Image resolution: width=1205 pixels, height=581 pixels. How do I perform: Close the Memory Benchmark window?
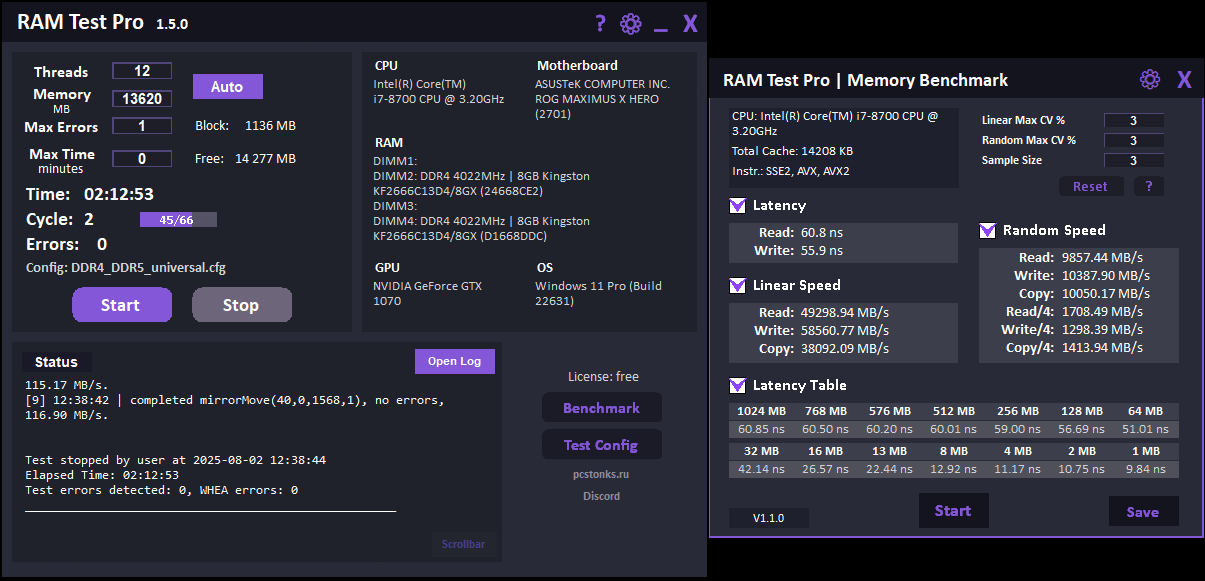tap(1184, 80)
